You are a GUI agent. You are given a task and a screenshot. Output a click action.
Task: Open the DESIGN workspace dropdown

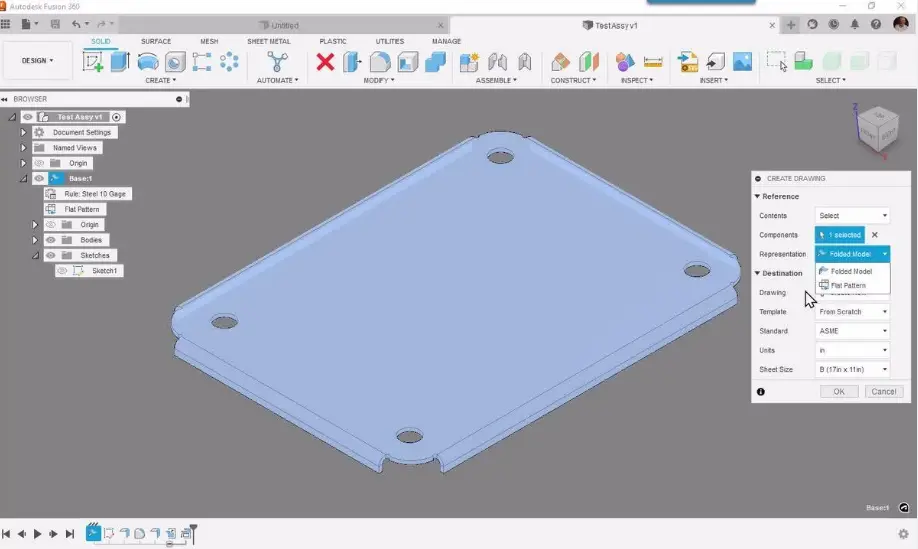pyautogui.click(x=37, y=60)
